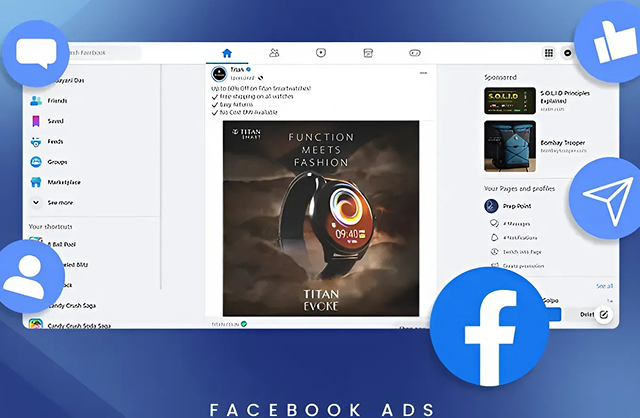Open the Bombay Trooper ad title

pyautogui.click(x=562, y=142)
